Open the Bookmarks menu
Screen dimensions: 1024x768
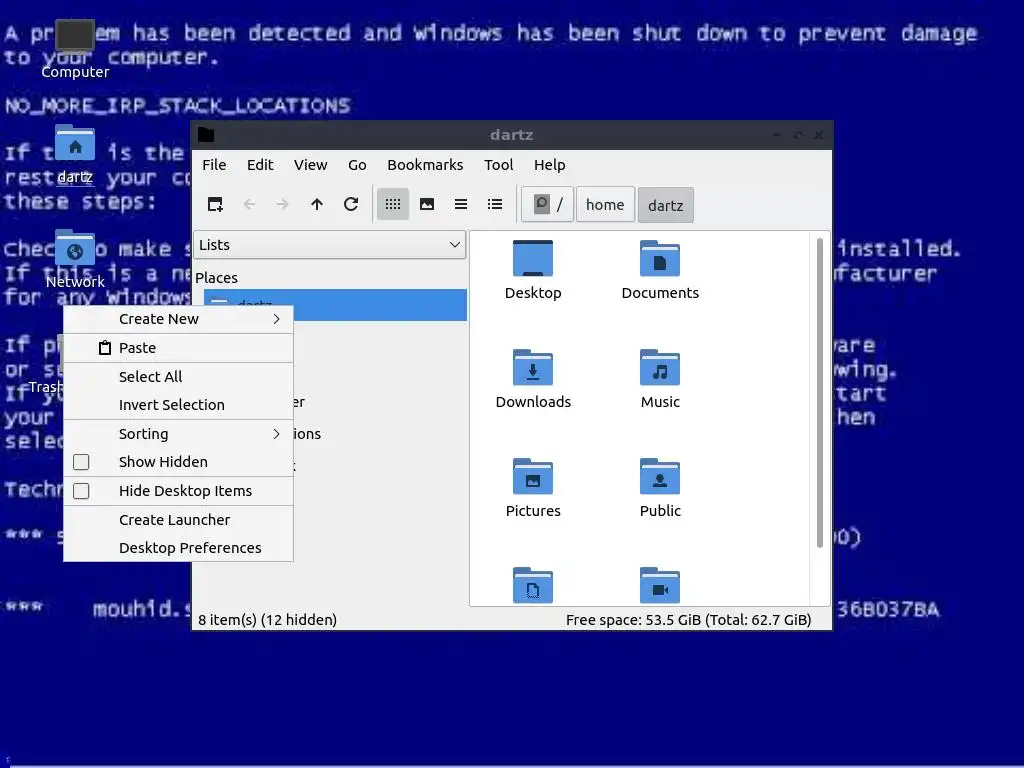point(425,165)
